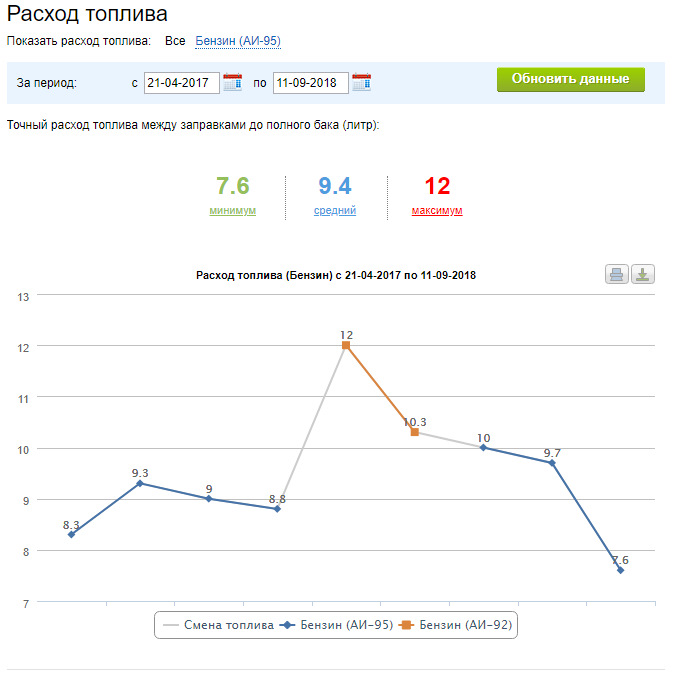The image size is (677, 686).
Task: Download the fuel consumption chart
Action: tap(643, 274)
